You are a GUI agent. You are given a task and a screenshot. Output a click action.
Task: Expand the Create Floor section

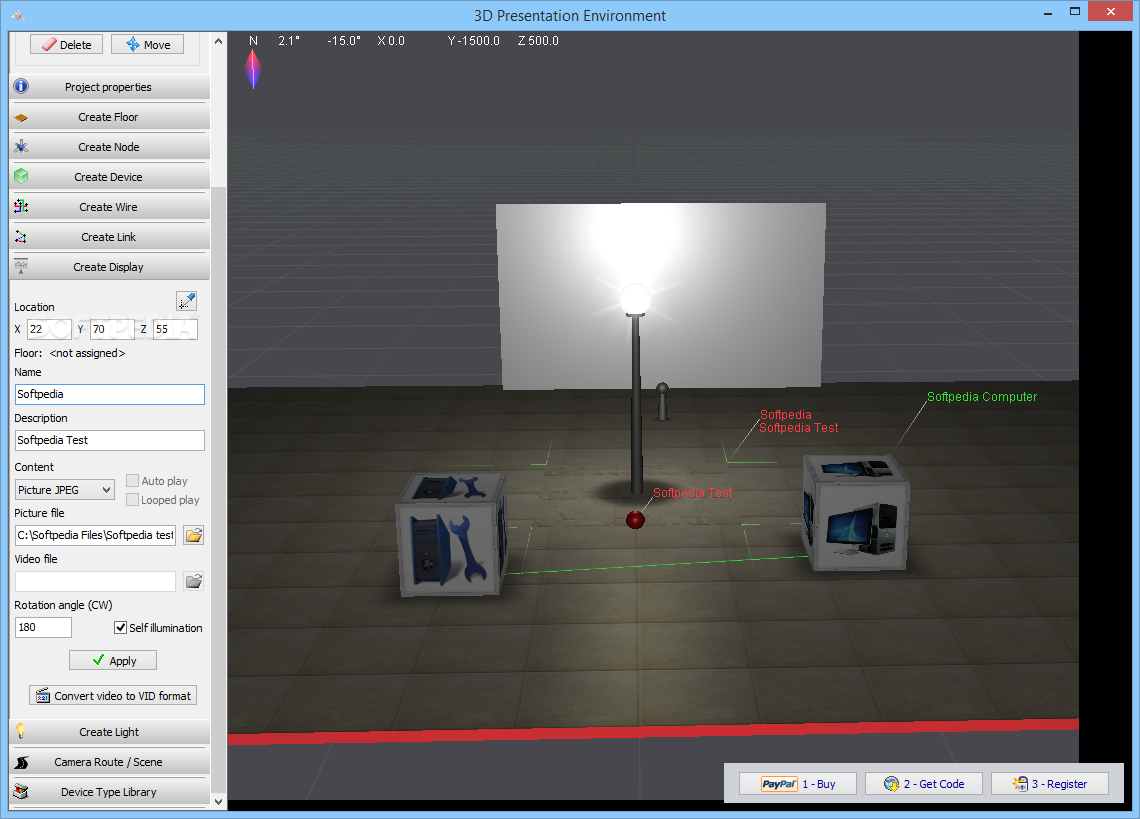tap(109, 117)
